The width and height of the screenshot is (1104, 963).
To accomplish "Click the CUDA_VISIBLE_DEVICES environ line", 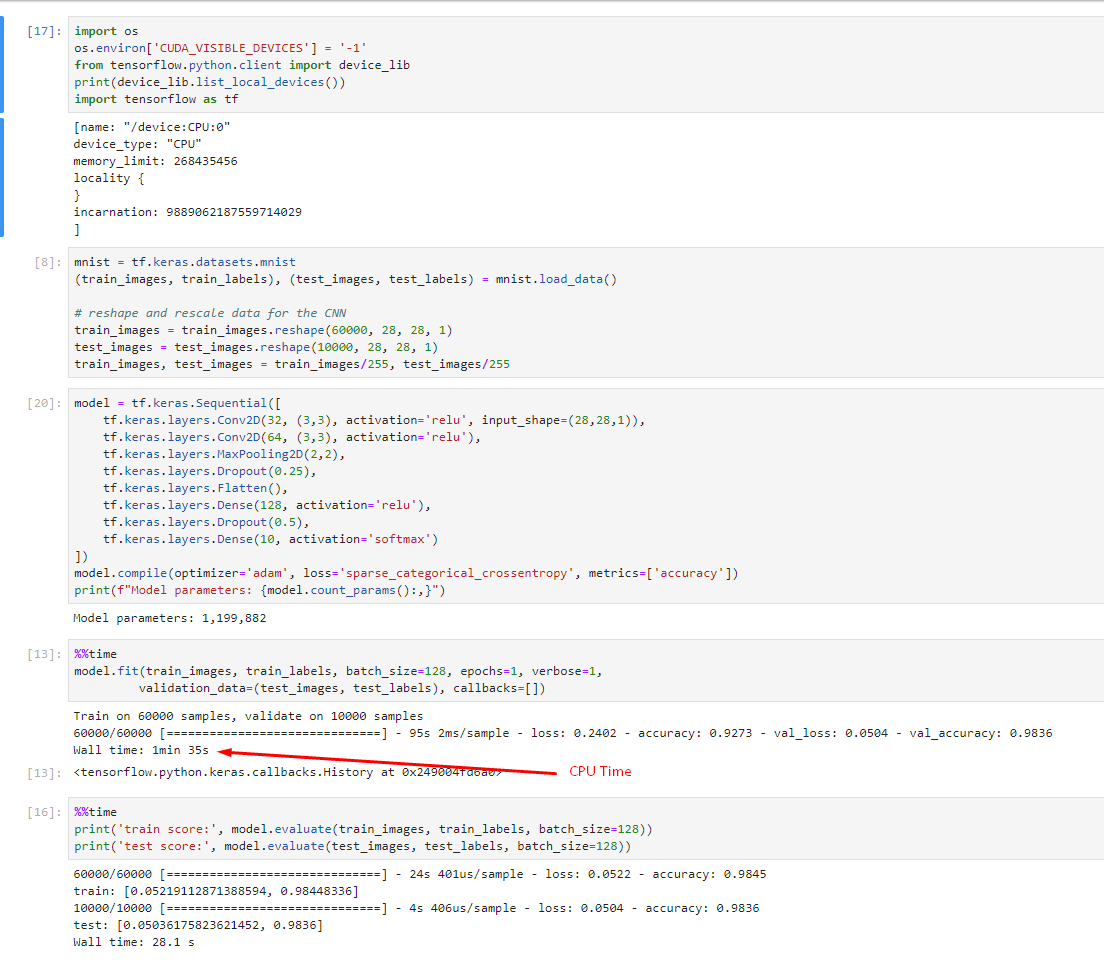I will pyautogui.click(x=220, y=48).
